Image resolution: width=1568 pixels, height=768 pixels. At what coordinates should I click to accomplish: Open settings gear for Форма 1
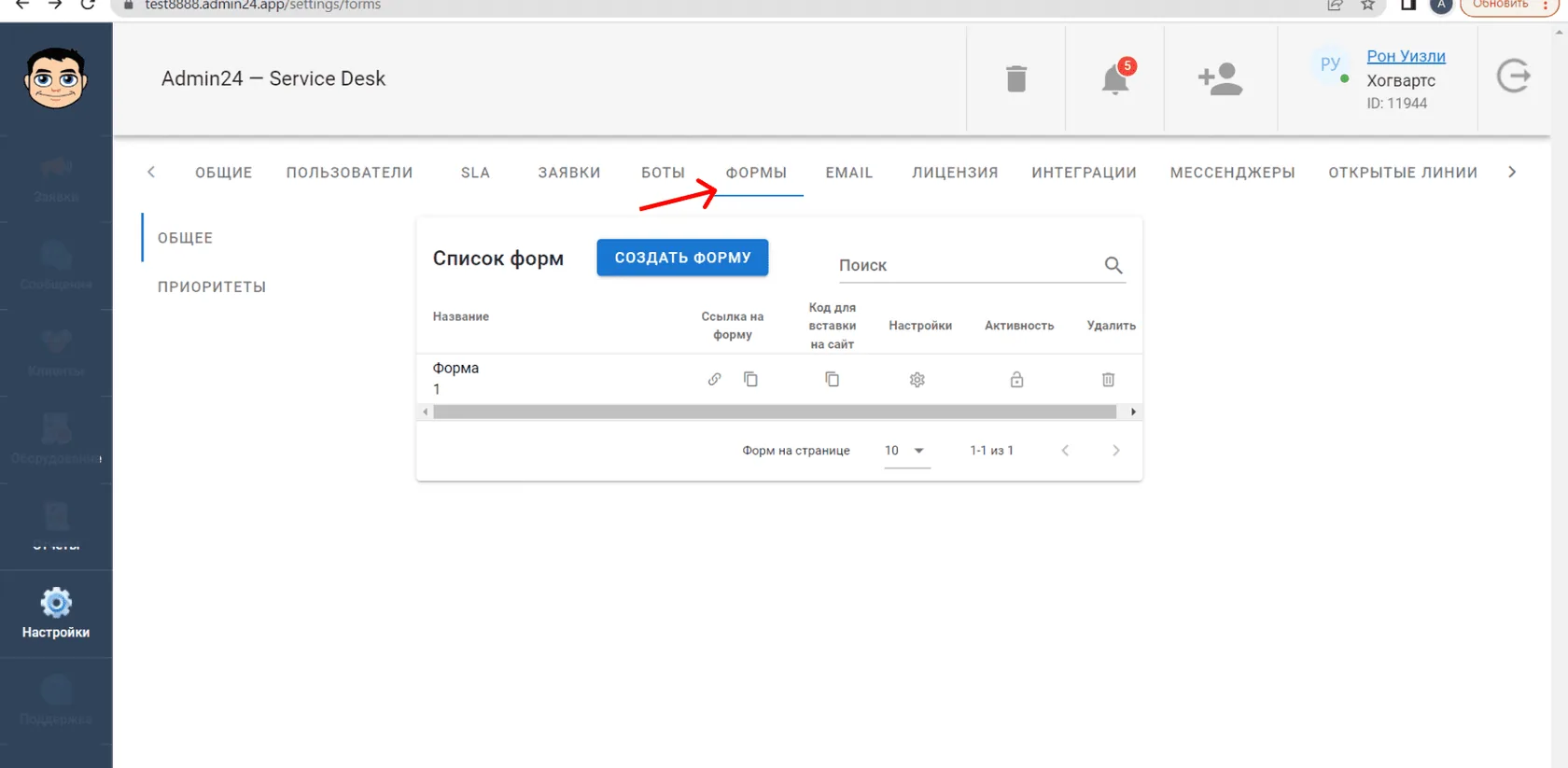917,380
